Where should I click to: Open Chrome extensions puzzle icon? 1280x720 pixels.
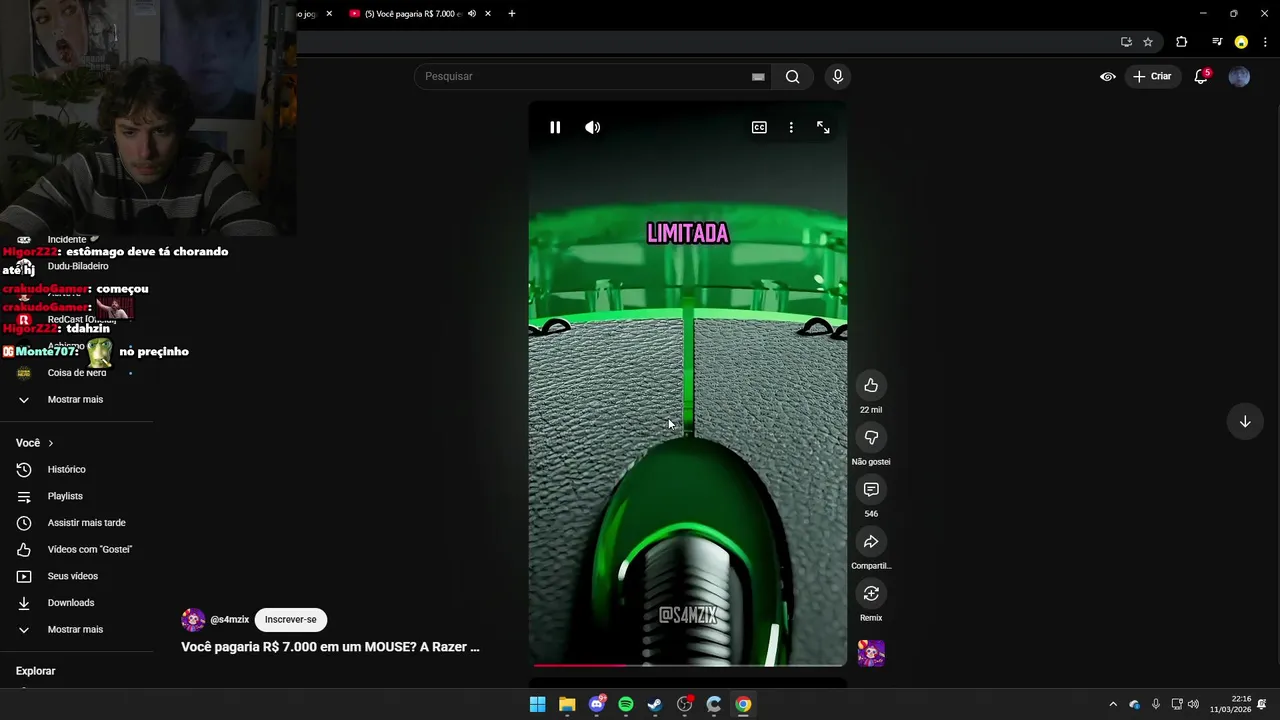click(1181, 42)
